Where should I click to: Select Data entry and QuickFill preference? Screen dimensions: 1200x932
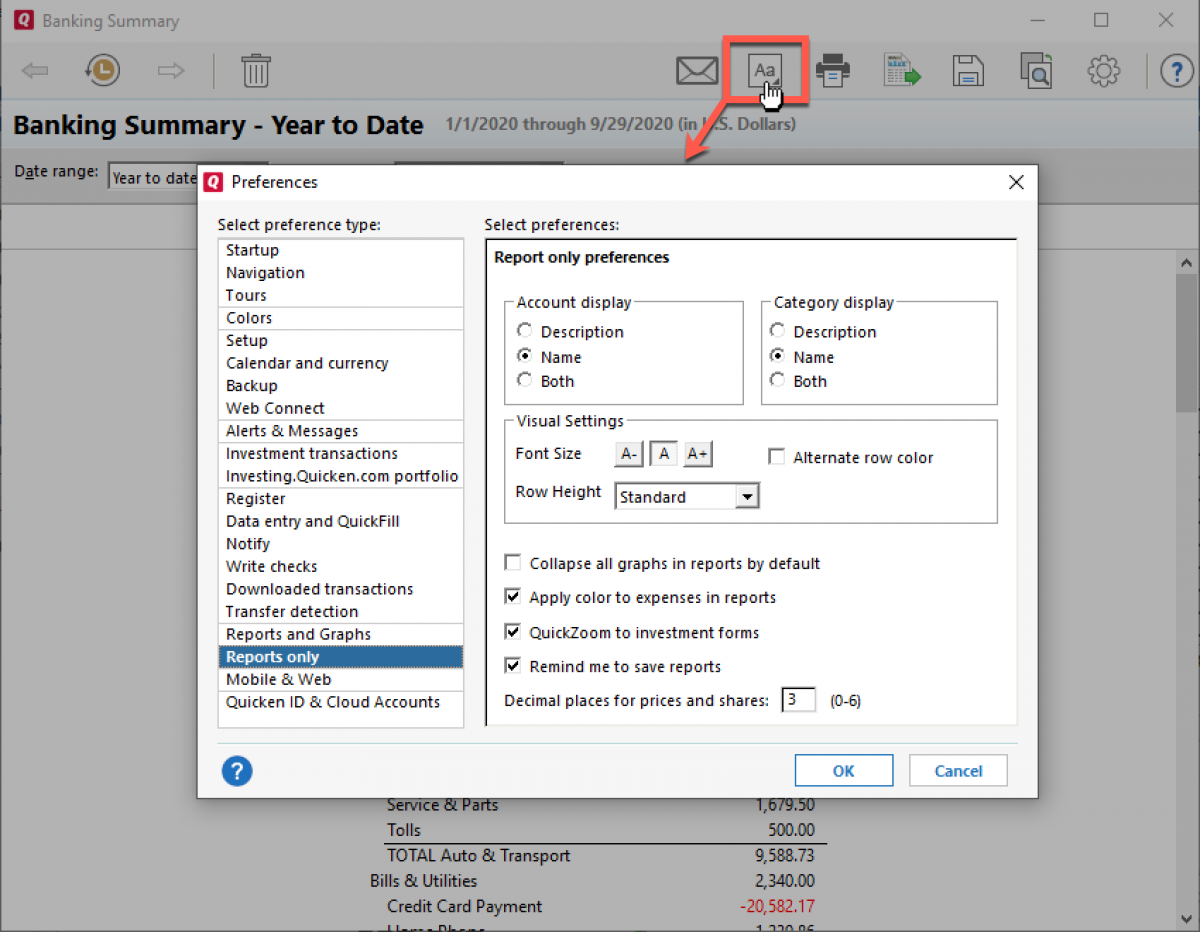coord(340,521)
